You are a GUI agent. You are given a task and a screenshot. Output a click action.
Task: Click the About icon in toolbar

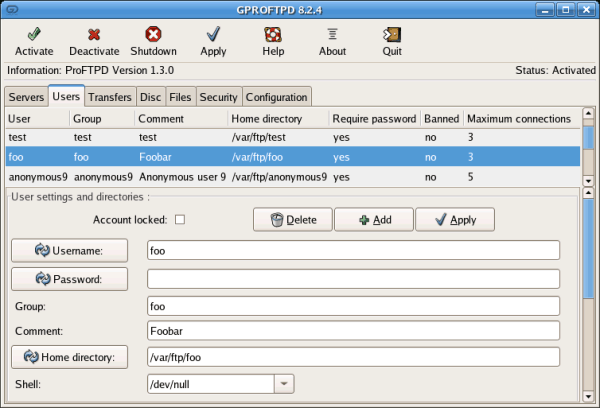point(333,34)
